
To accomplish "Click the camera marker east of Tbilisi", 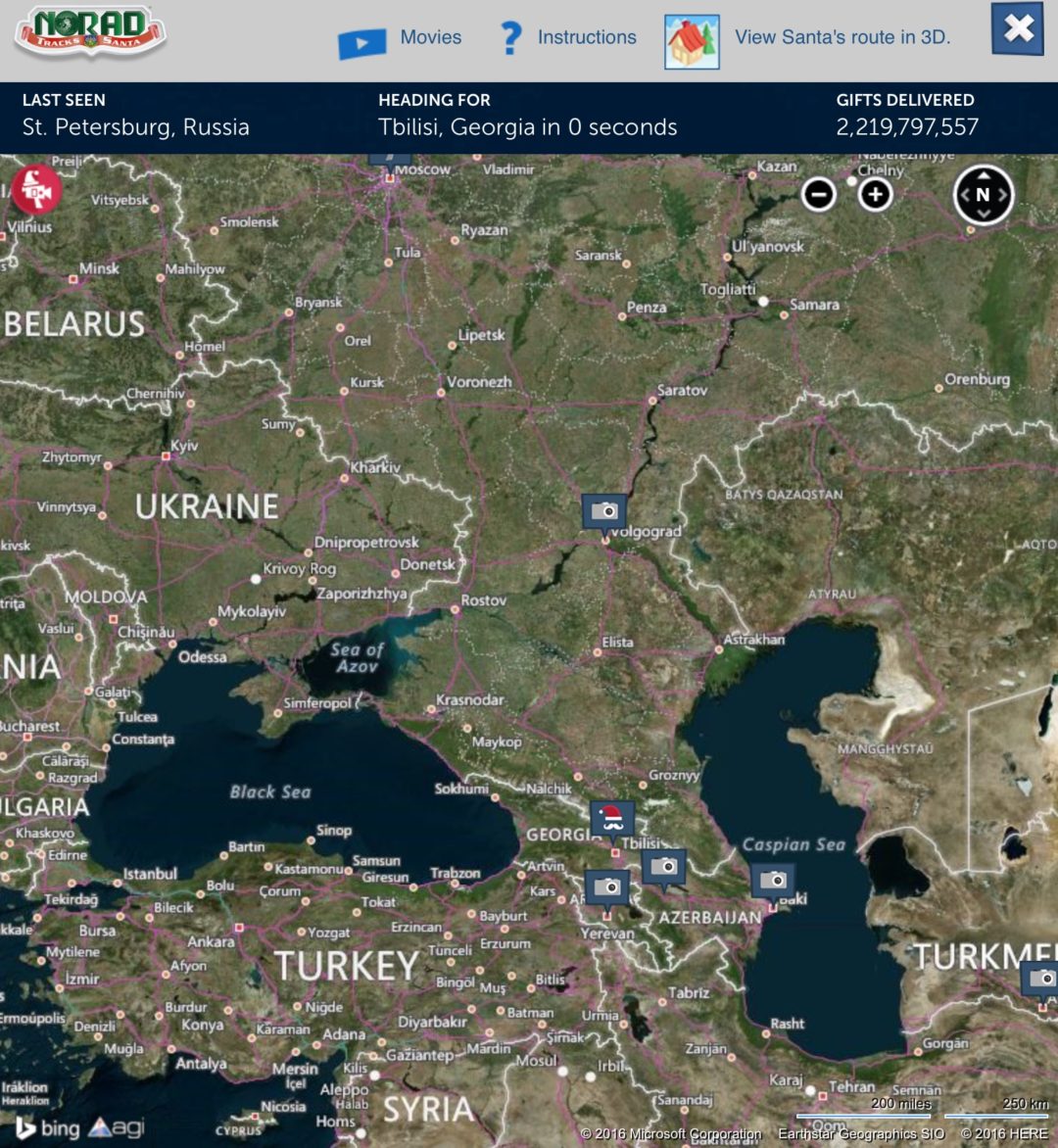I will [x=663, y=867].
